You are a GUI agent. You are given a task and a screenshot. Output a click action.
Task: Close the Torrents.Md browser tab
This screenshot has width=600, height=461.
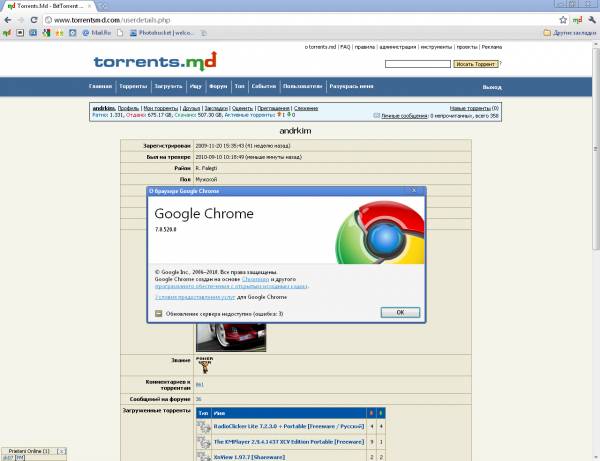point(90,6)
